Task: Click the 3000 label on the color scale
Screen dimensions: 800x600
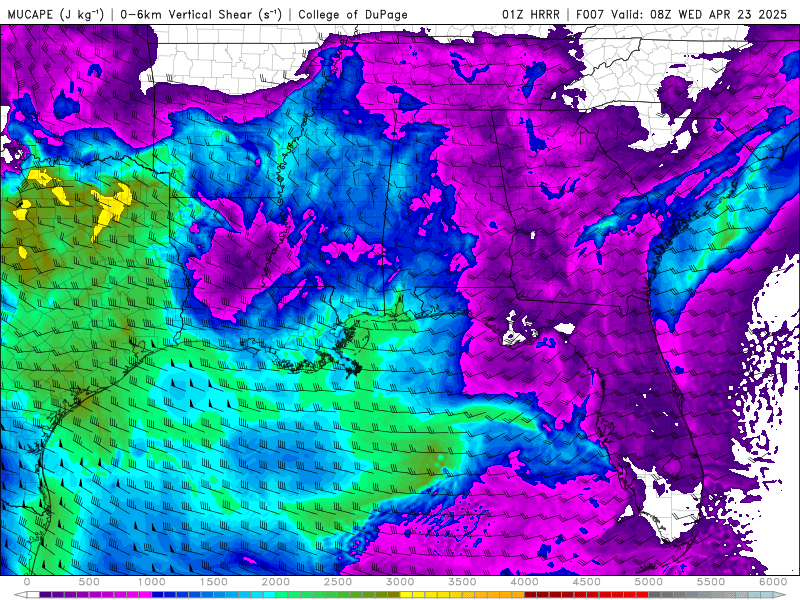Action: (401, 582)
